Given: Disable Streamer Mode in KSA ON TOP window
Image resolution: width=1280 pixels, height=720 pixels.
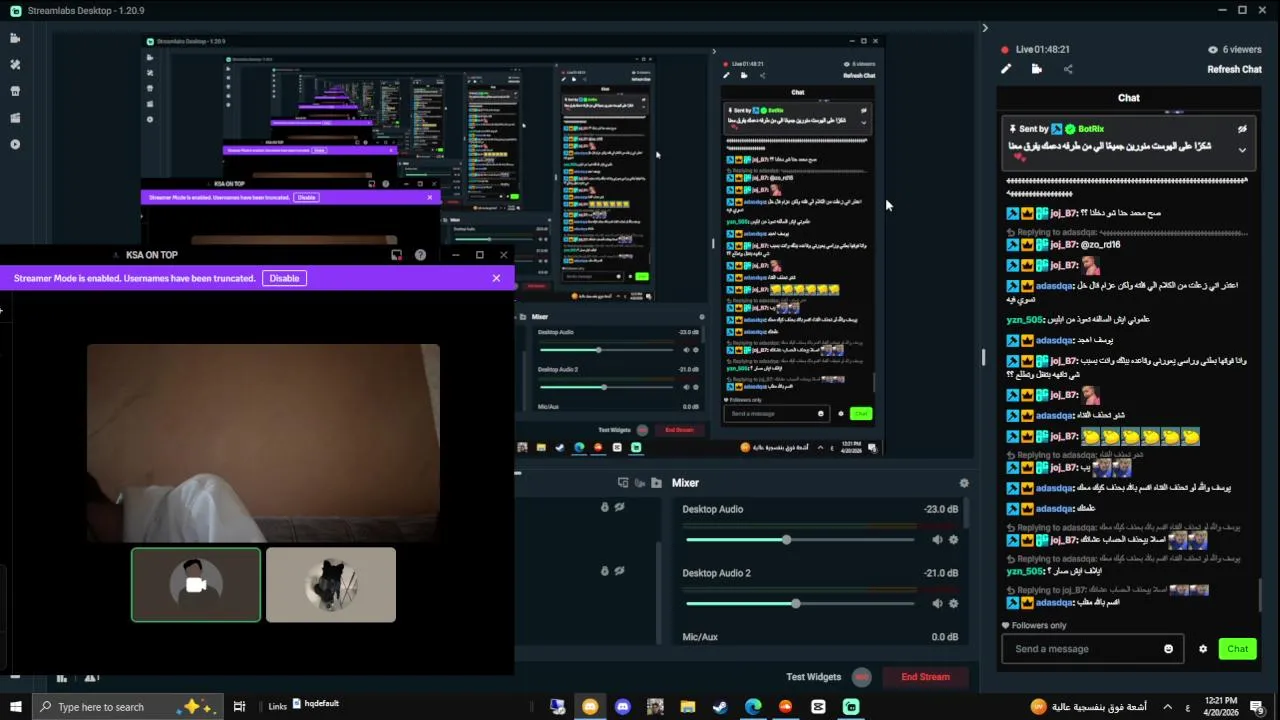Looking at the screenshot, I should pos(284,278).
